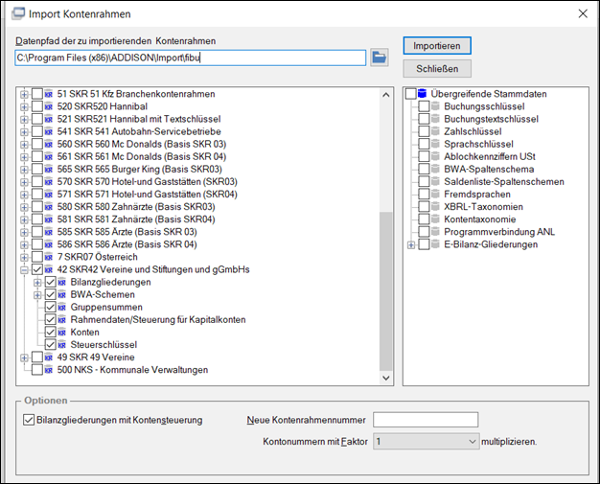Expand the BWA-Schemen subnode
The width and height of the screenshot is (600, 484).
(38, 295)
